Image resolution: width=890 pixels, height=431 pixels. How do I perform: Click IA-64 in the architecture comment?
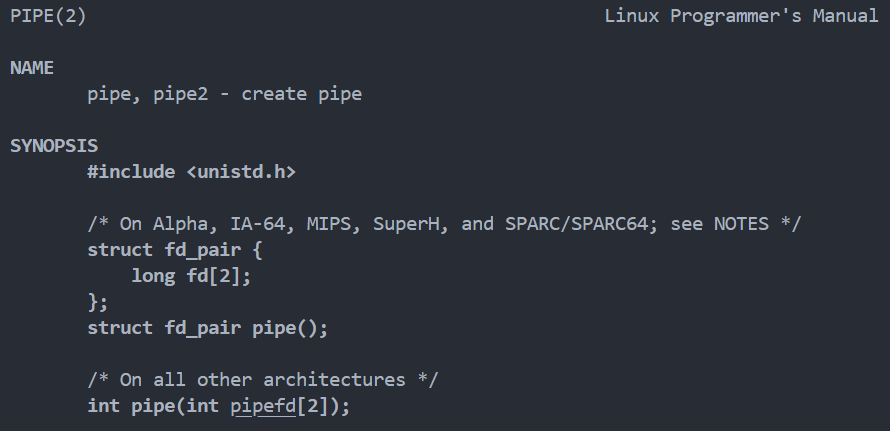tap(263, 224)
